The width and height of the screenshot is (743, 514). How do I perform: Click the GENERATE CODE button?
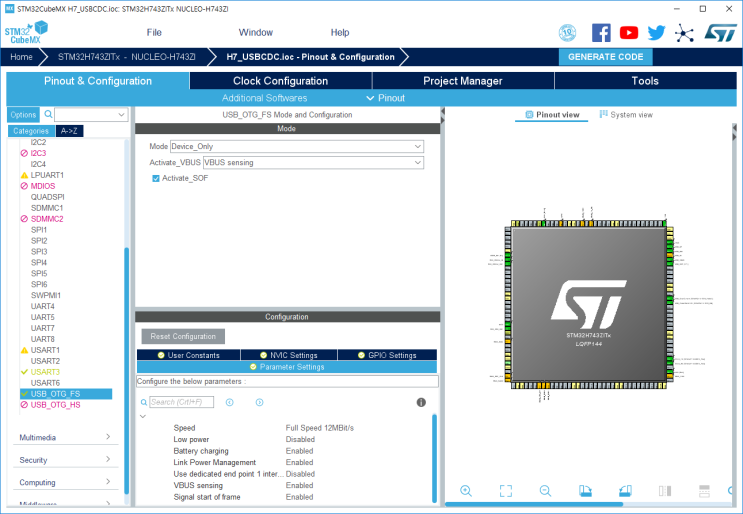click(x=606, y=57)
